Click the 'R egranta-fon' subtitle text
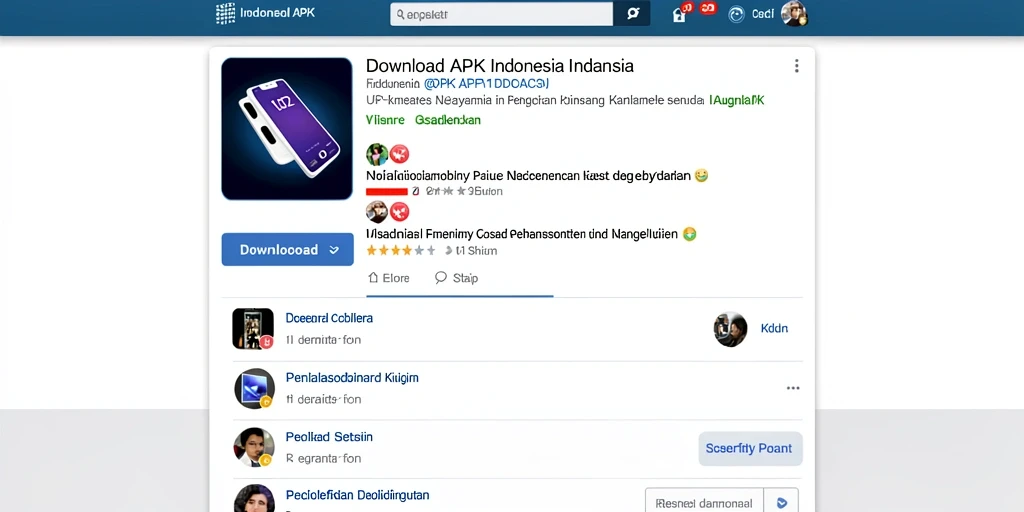 click(323, 458)
